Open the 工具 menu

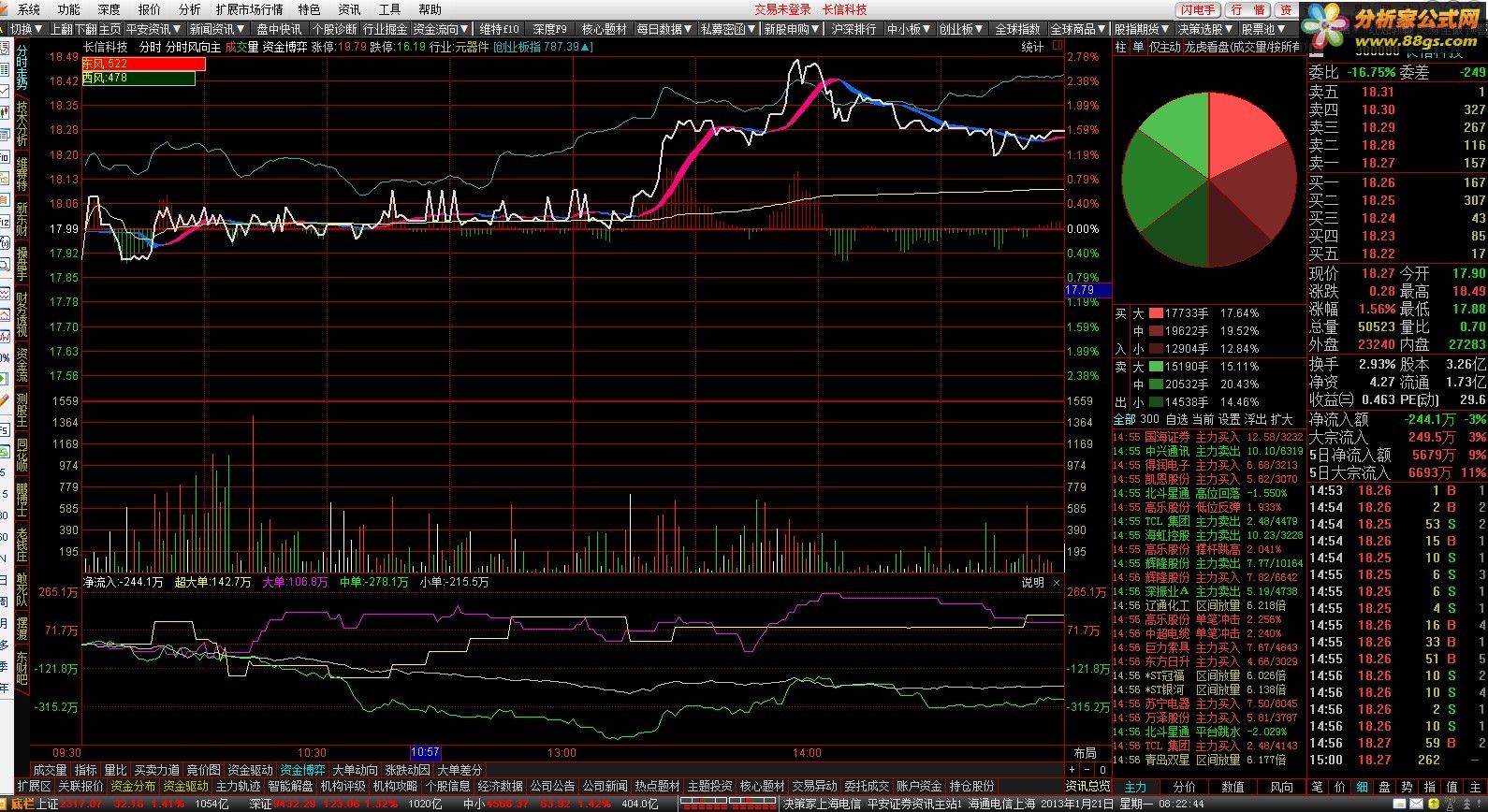(389, 9)
